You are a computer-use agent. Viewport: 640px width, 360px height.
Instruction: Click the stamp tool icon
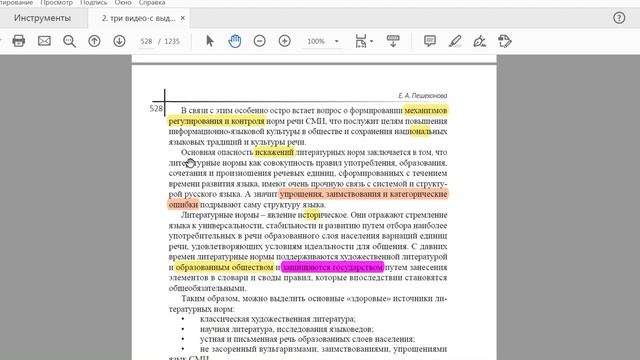click(x=505, y=41)
